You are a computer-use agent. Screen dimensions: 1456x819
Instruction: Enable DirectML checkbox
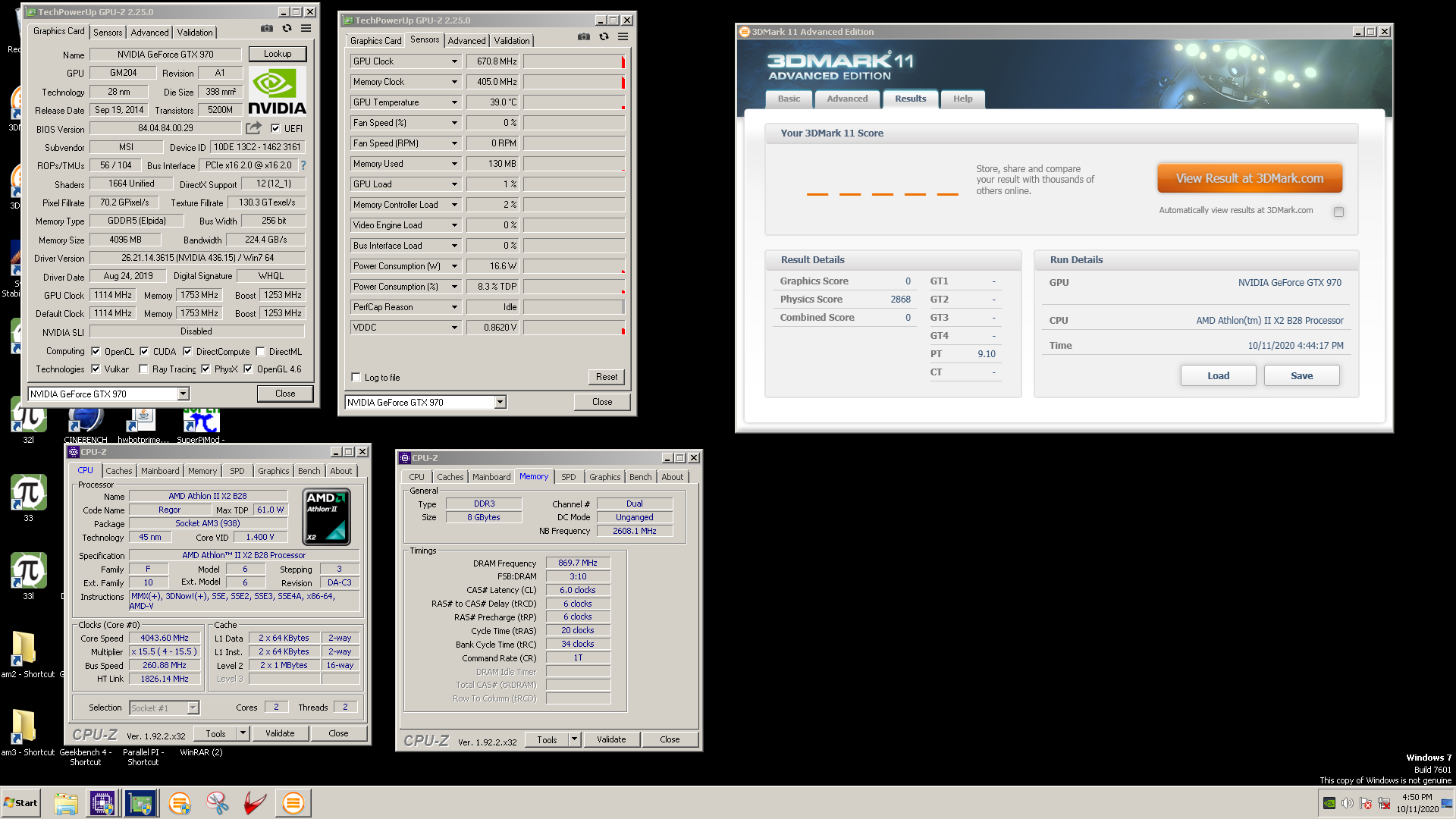point(260,351)
